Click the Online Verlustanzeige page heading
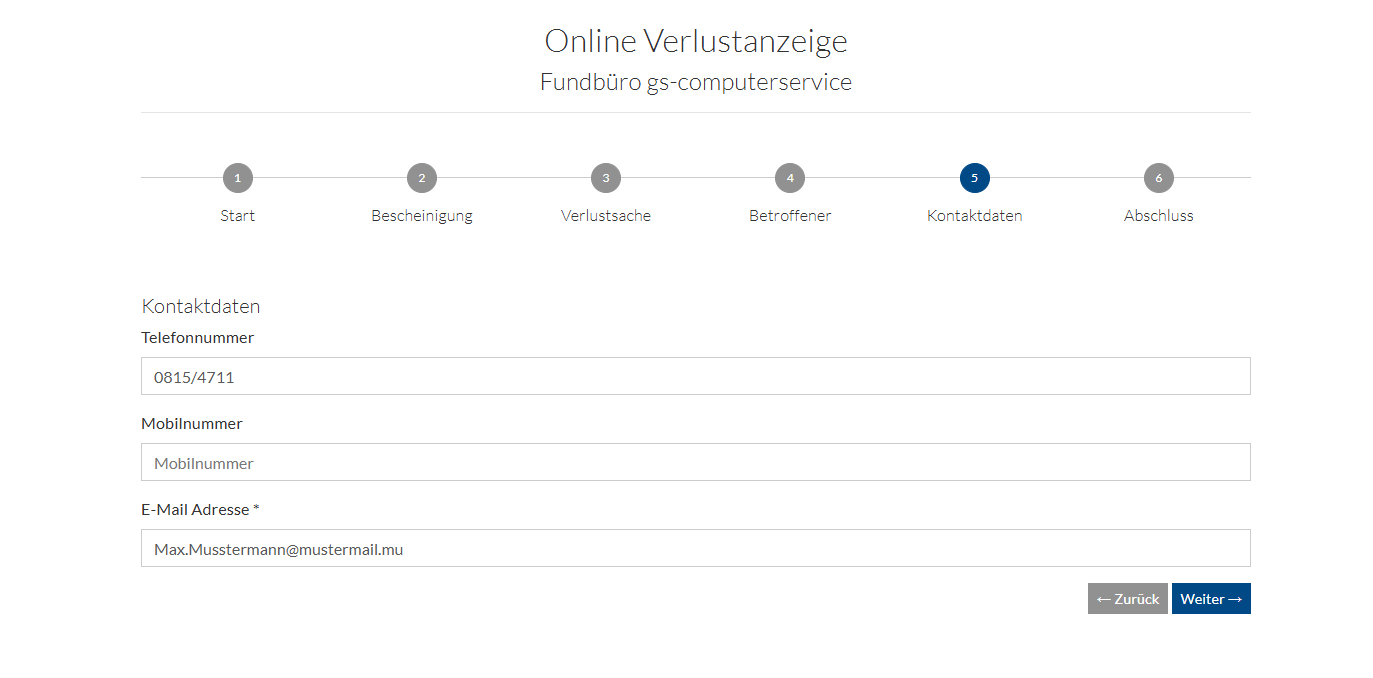This screenshot has width=1373, height=678. [x=695, y=41]
